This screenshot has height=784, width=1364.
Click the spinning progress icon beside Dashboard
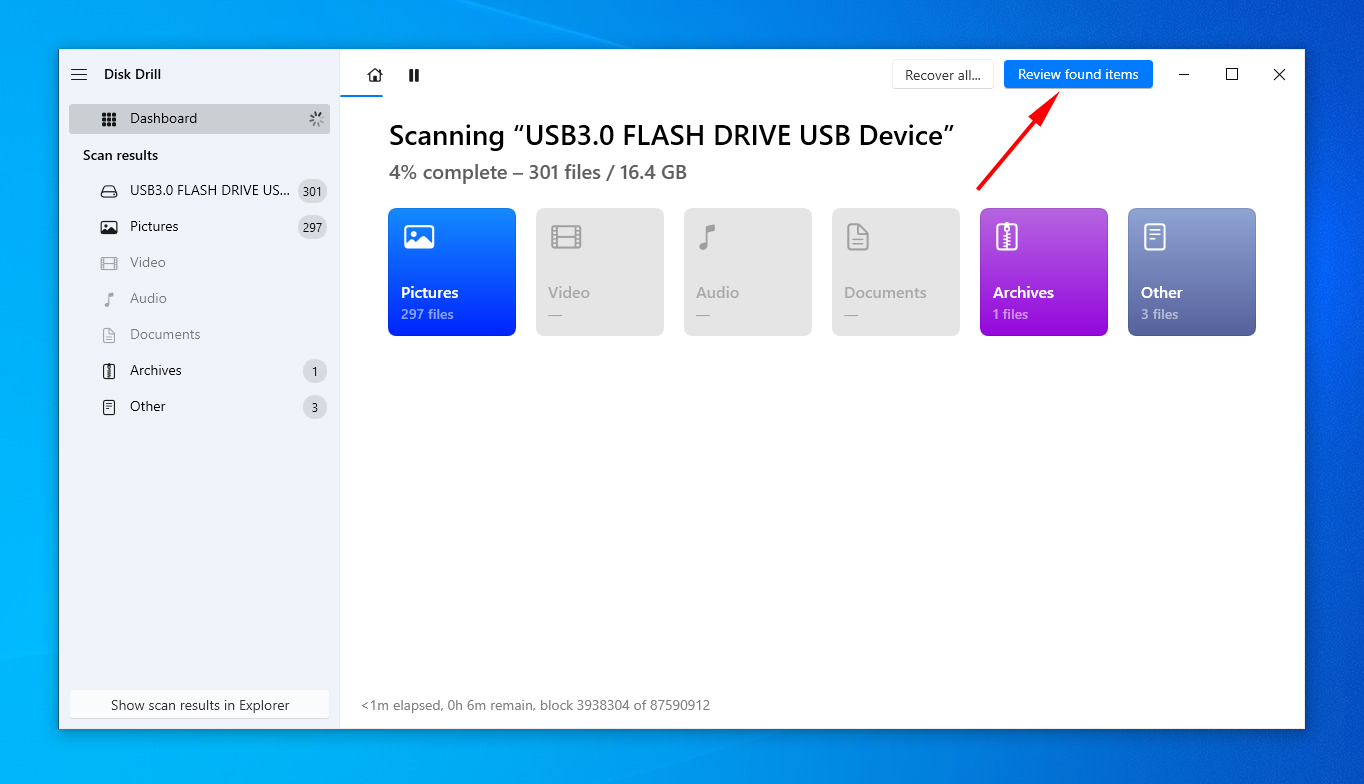point(316,119)
